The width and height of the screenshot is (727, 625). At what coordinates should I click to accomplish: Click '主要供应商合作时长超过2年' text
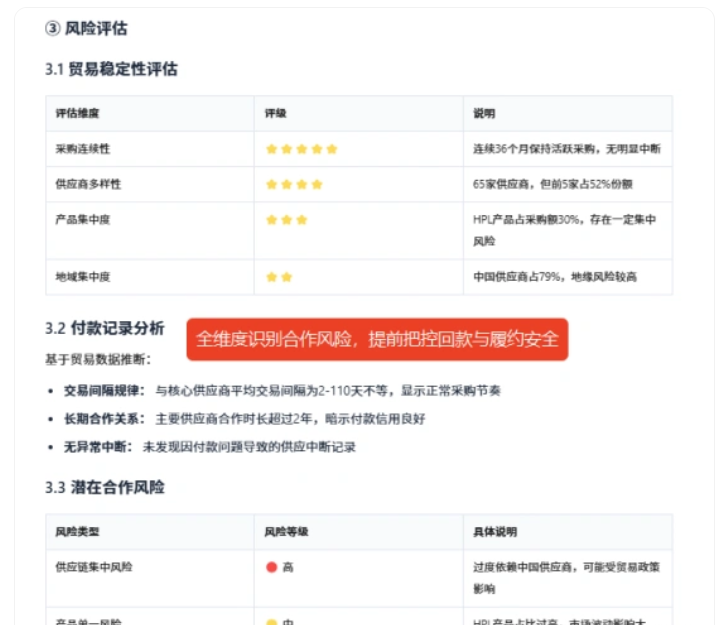[234, 419]
